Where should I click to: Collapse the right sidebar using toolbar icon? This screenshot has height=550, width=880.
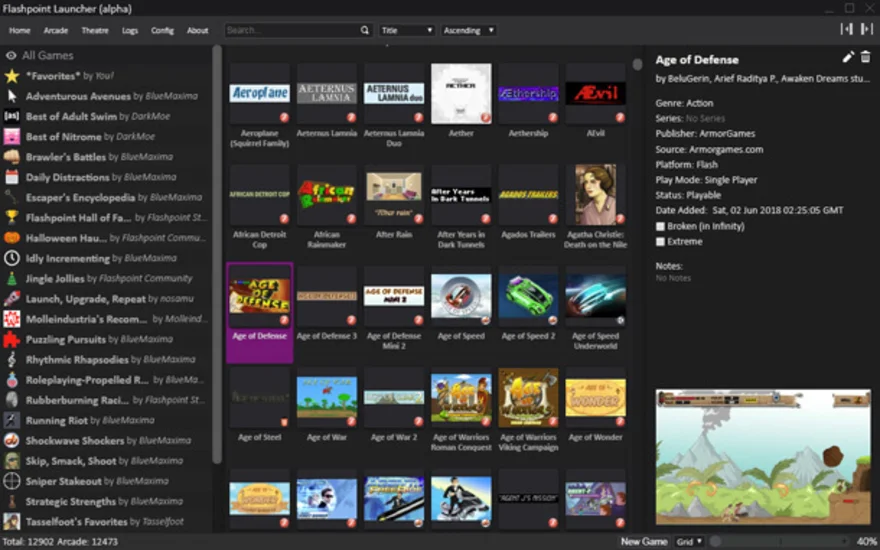[867, 29]
